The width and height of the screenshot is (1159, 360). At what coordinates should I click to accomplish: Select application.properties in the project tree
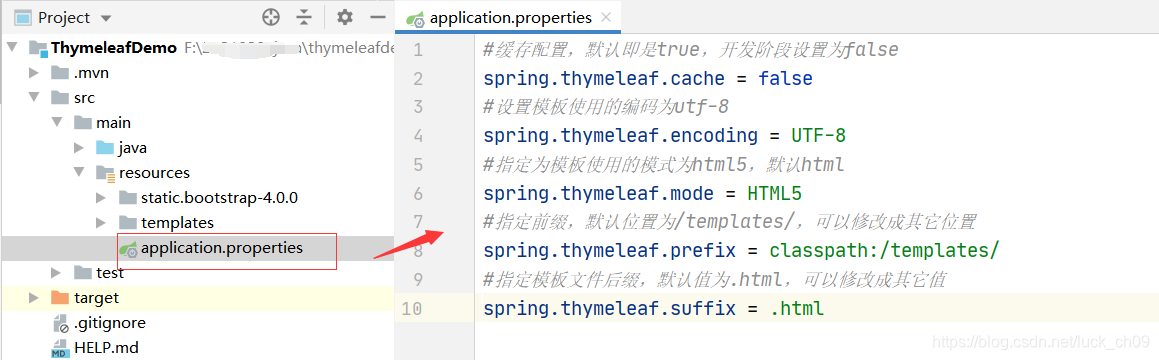(x=197, y=248)
